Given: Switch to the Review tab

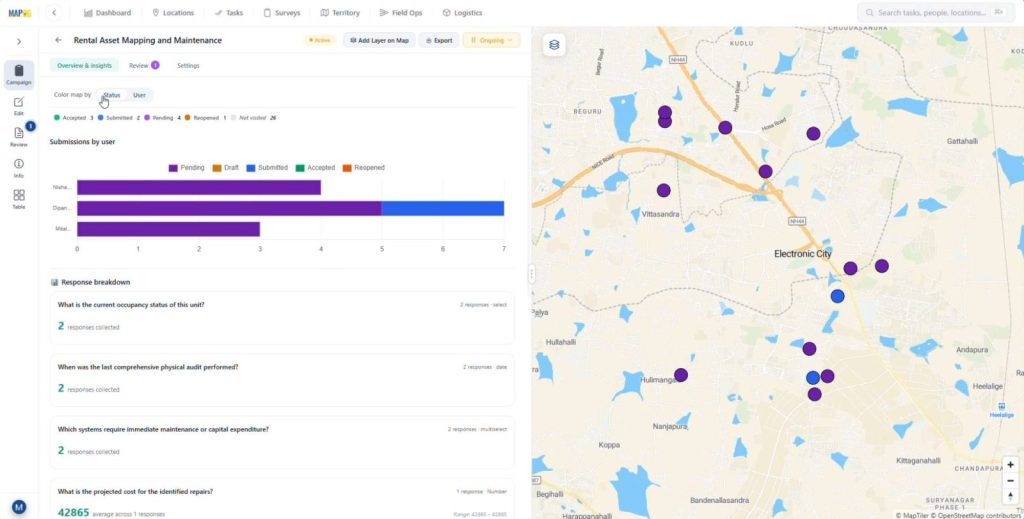Looking at the screenshot, I should [x=144, y=65].
